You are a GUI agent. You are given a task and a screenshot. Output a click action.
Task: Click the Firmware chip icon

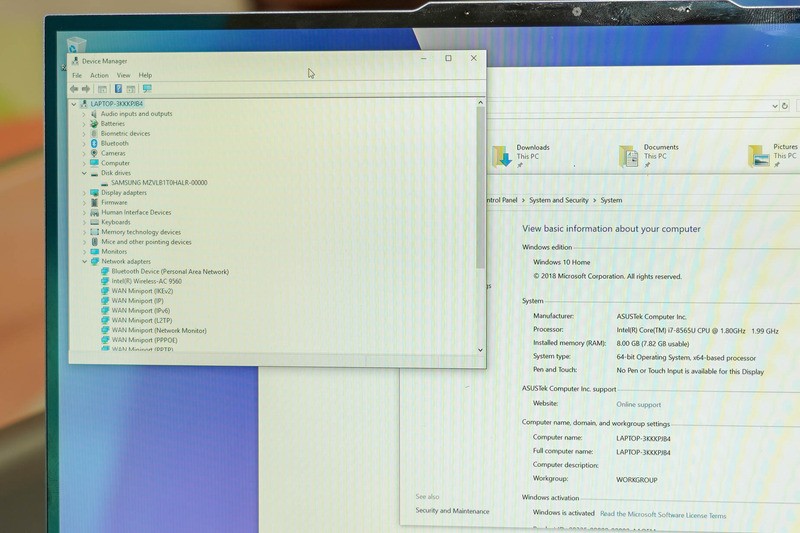click(x=94, y=202)
